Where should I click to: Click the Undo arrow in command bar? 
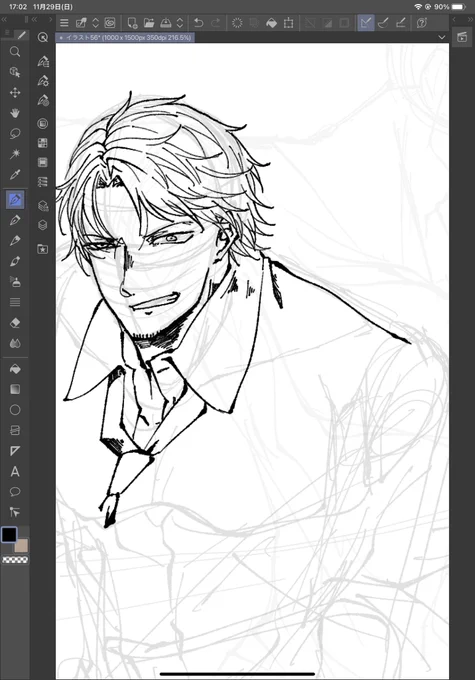(199, 23)
